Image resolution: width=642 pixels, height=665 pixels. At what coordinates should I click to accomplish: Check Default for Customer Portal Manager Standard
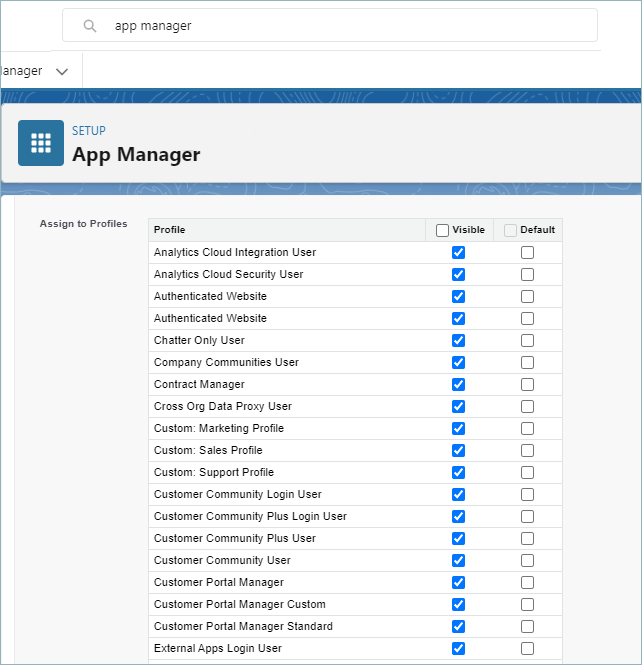528,626
